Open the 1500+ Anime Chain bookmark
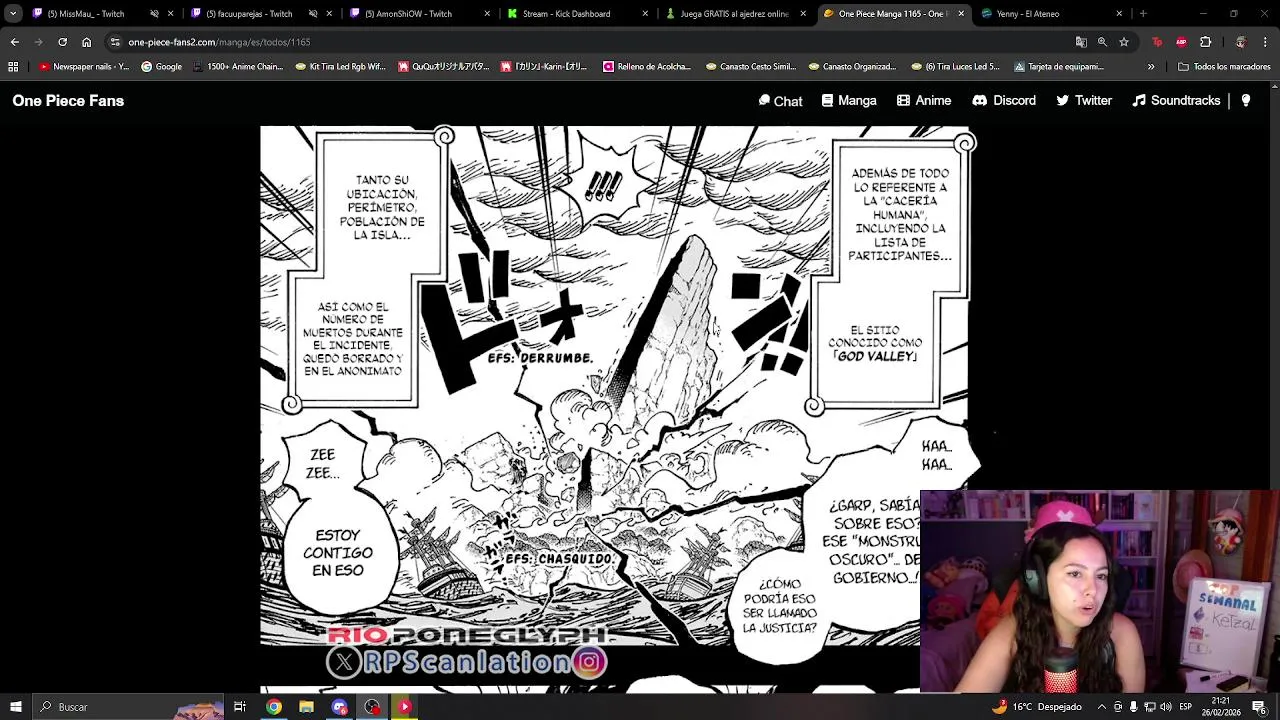Image resolution: width=1280 pixels, height=720 pixels. click(238, 67)
